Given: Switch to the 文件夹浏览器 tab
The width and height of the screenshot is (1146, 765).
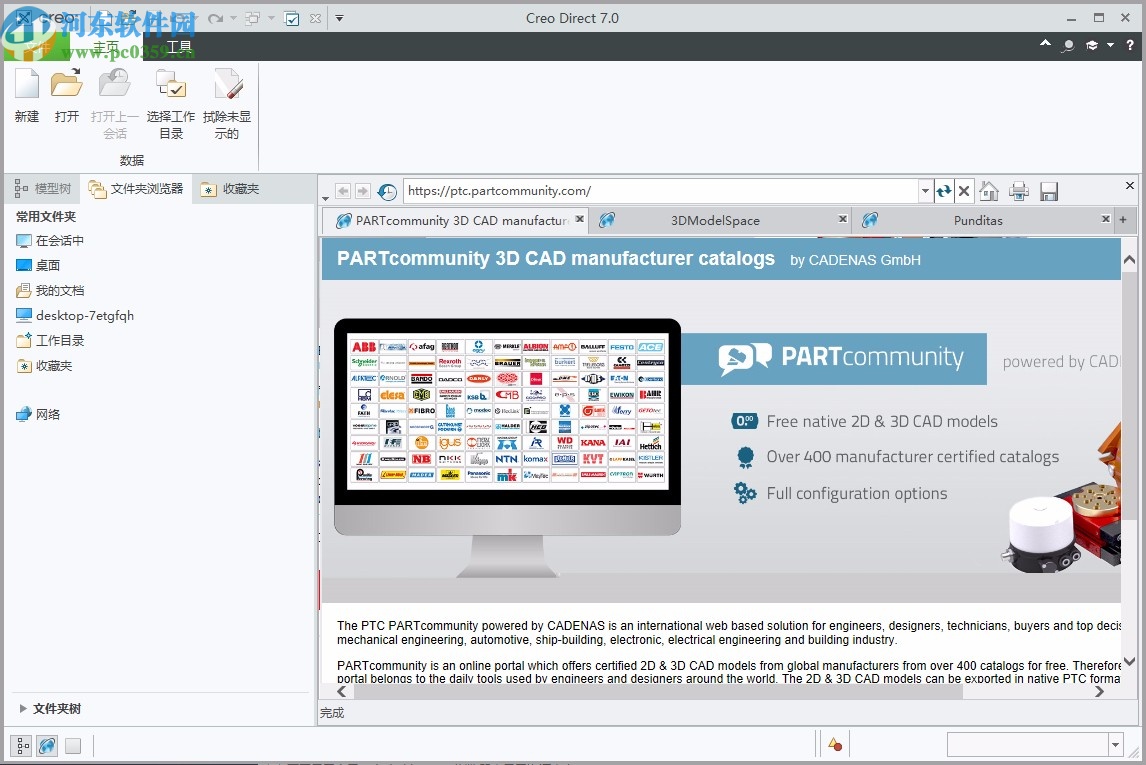Looking at the screenshot, I should [x=136, y=189].
